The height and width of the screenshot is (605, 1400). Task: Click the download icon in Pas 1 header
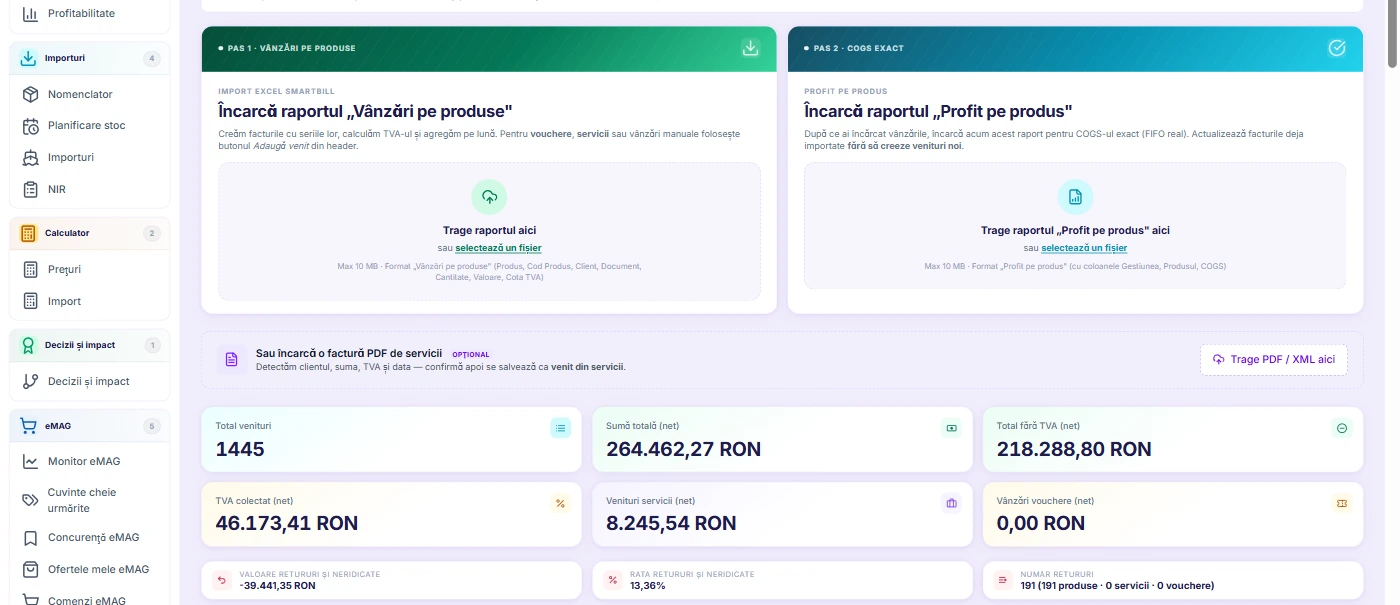pyautogui.click(x=750, y=48)
